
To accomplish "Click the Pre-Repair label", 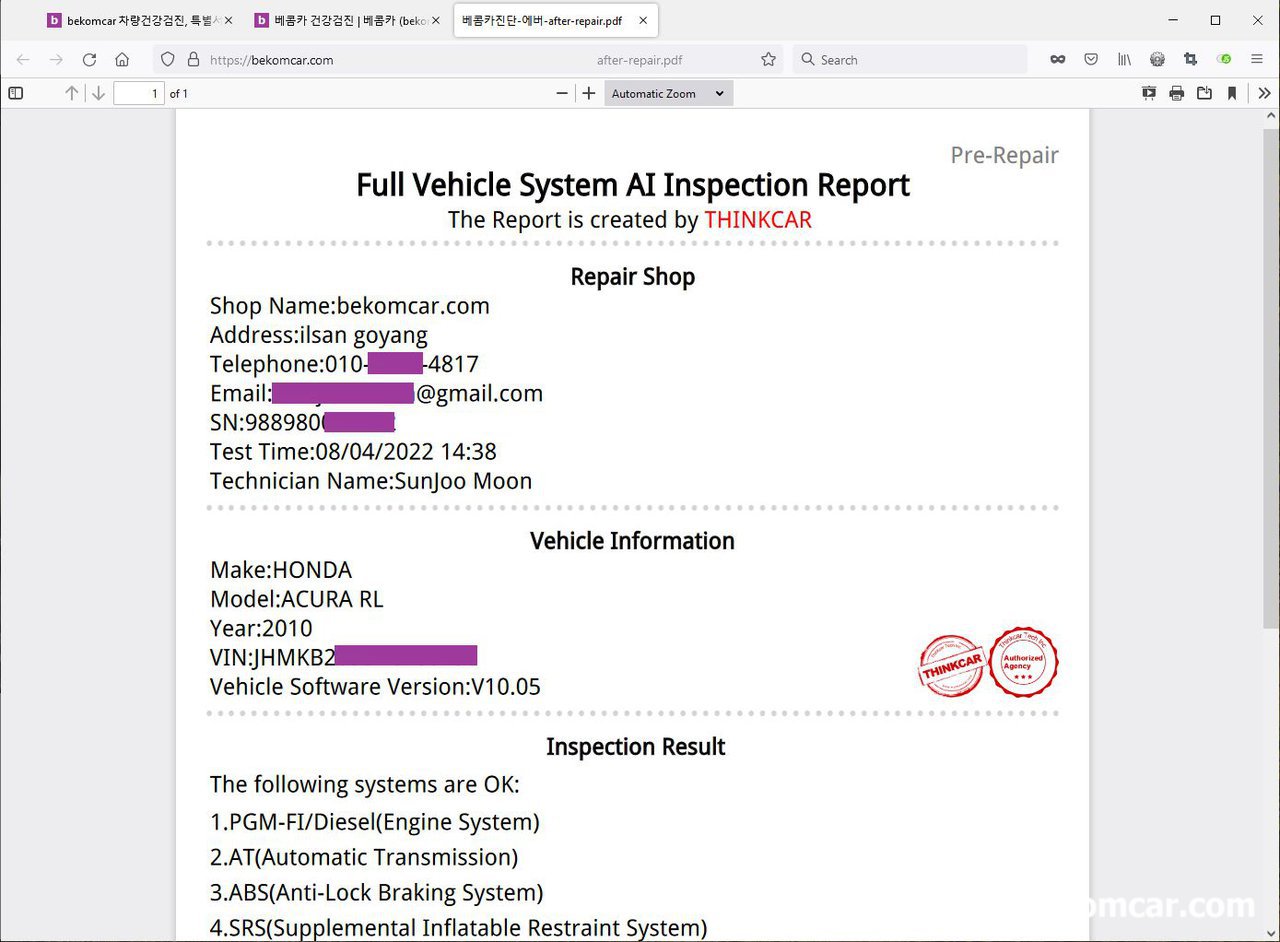I will pyautogui.click(x=1004, y=156).
